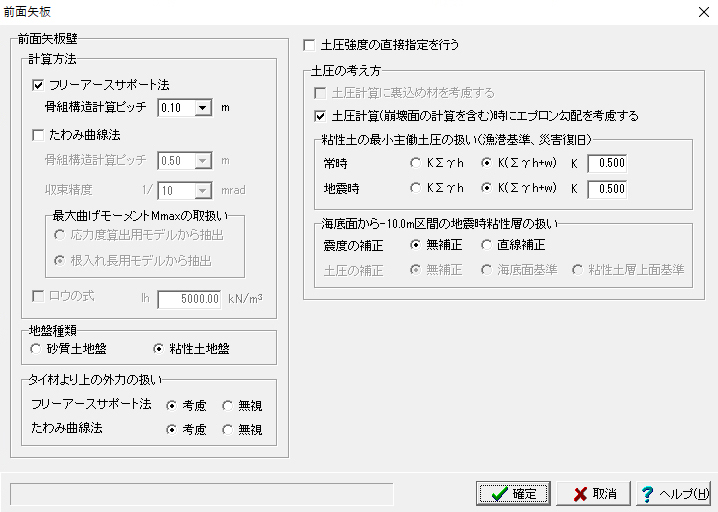Check 土圧強度の直接指定を行う
This screenshot has height=512, width=718.
tap(310, 45)
